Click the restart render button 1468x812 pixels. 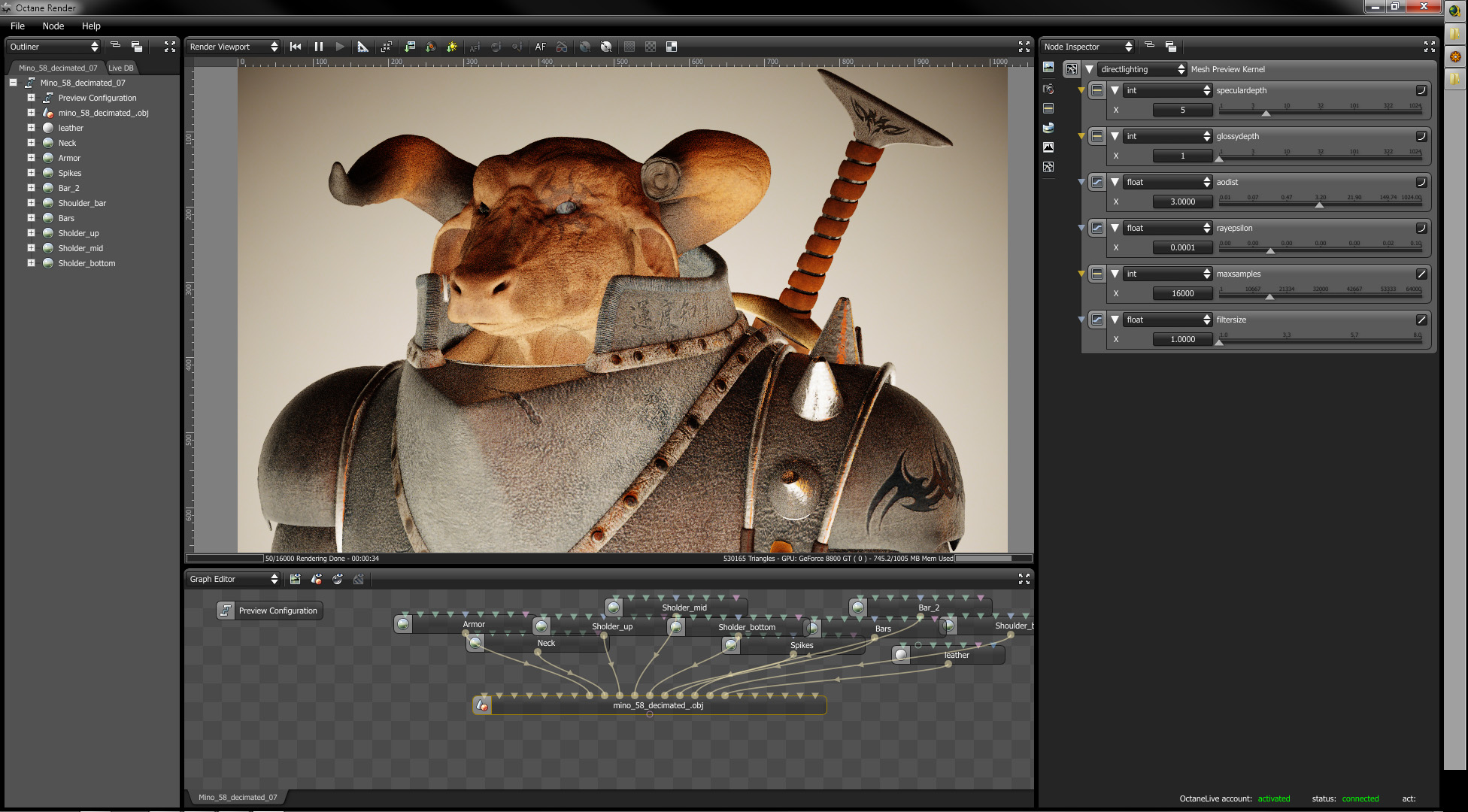pyautogui.click(x=296, y=47)
